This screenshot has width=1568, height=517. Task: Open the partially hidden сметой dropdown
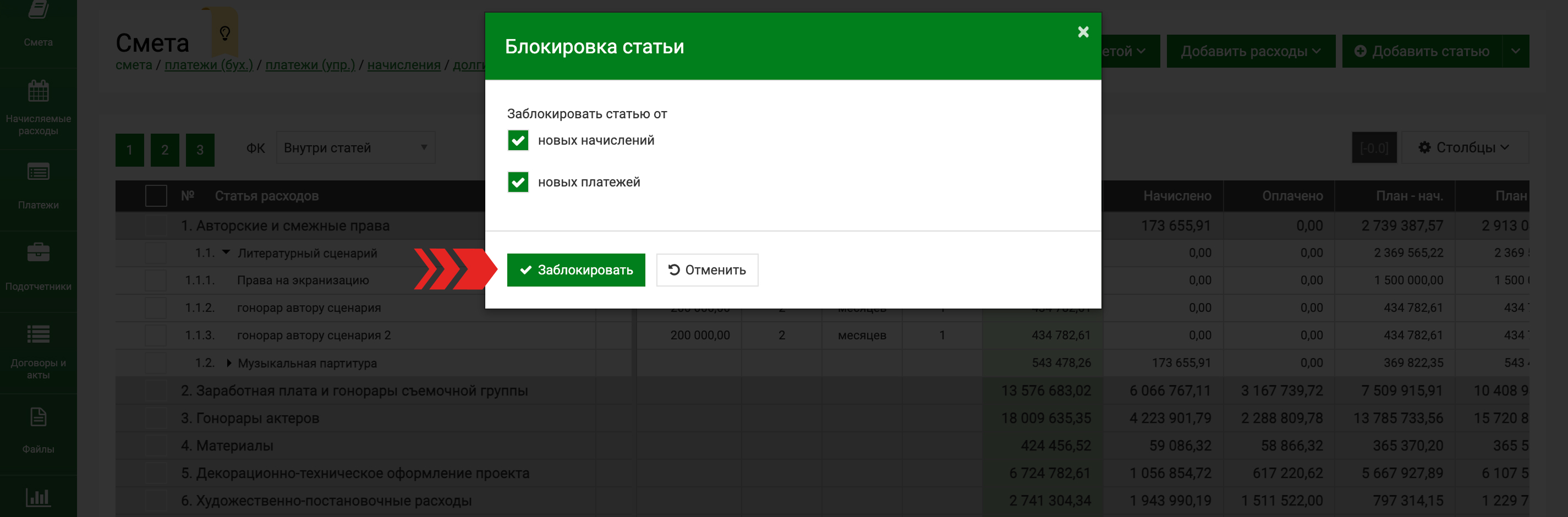[1131, 51]
